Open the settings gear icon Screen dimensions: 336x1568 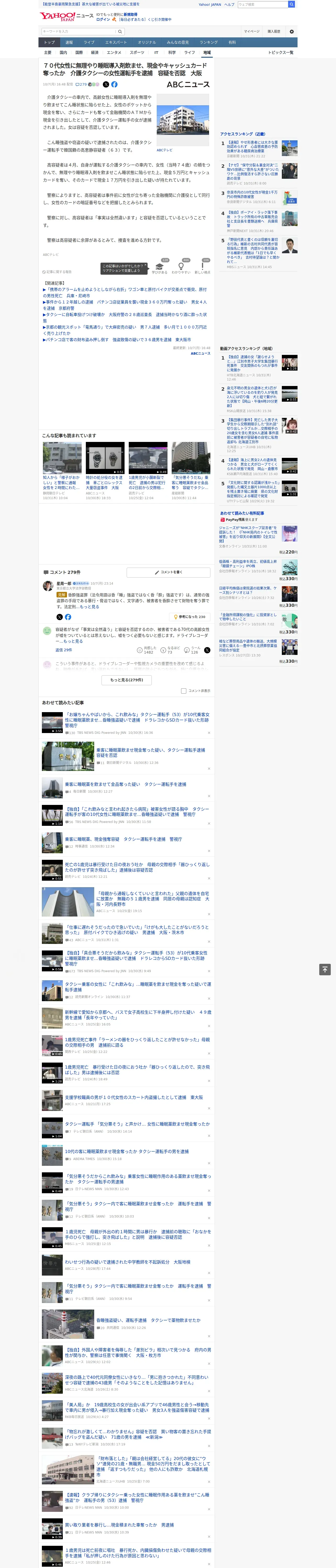click(292, 31)
